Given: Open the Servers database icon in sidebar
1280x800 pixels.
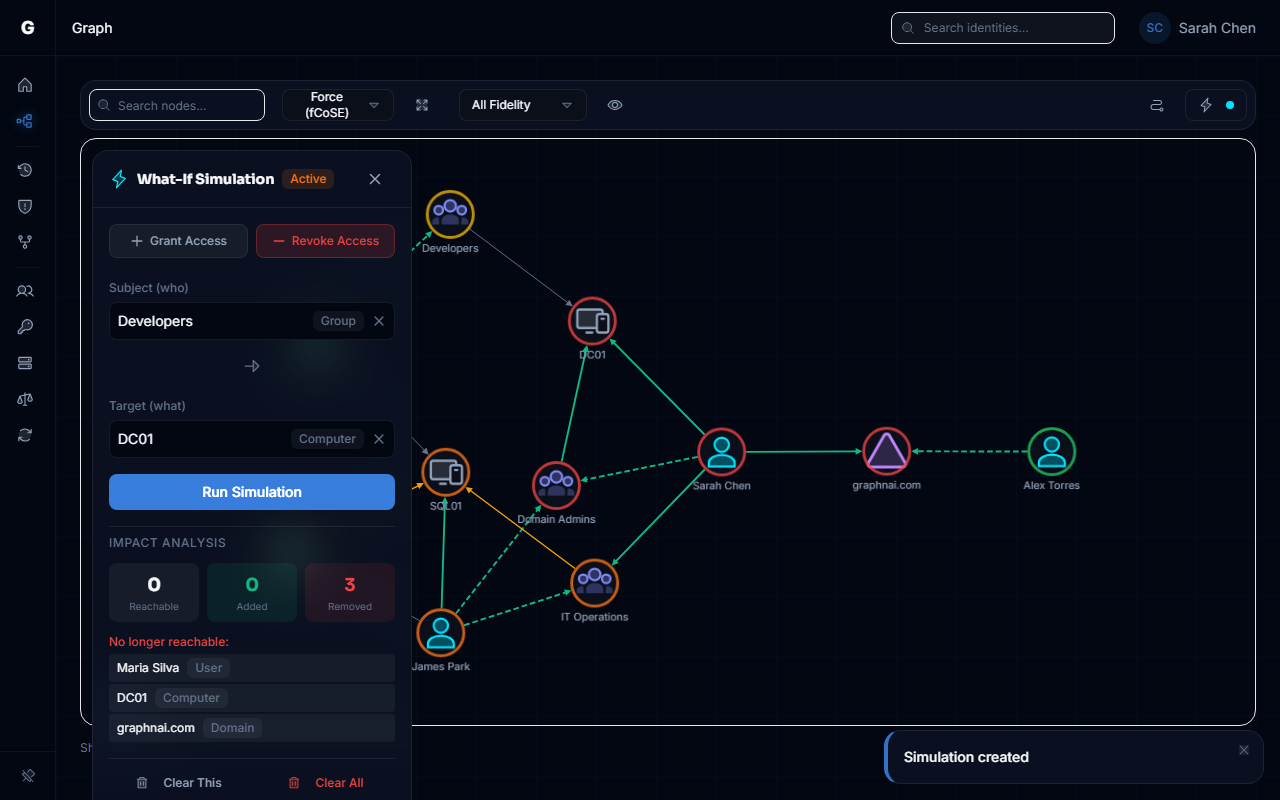Looking at the screenshot, I should 25,362.
